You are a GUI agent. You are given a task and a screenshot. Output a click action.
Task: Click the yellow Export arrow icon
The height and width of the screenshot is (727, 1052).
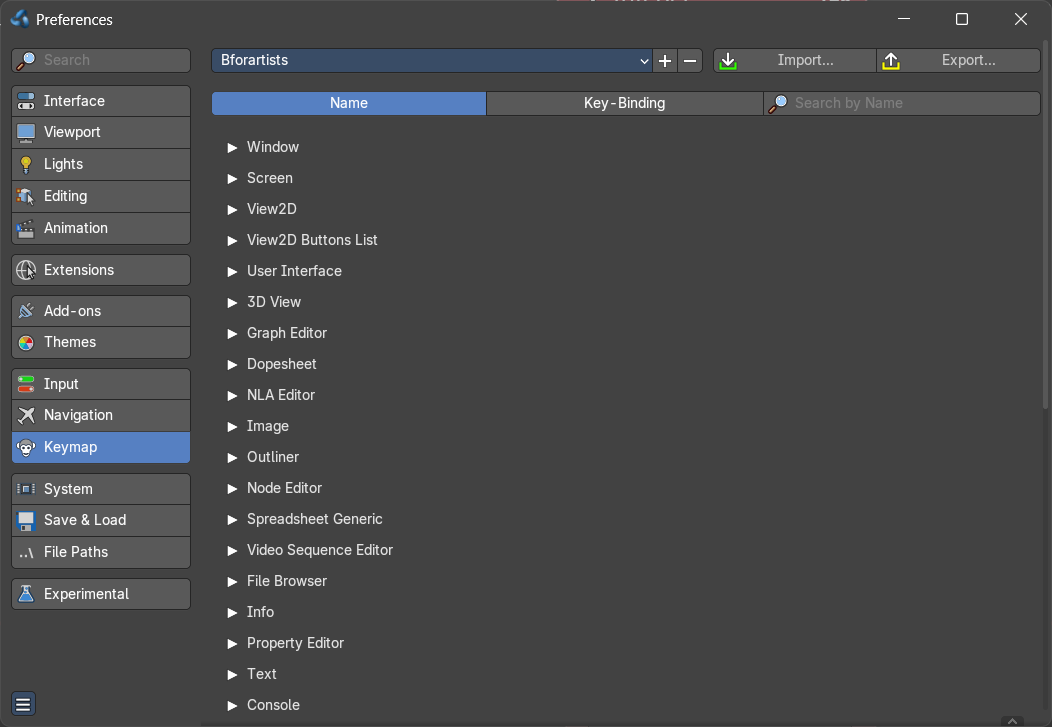point(891,61)
